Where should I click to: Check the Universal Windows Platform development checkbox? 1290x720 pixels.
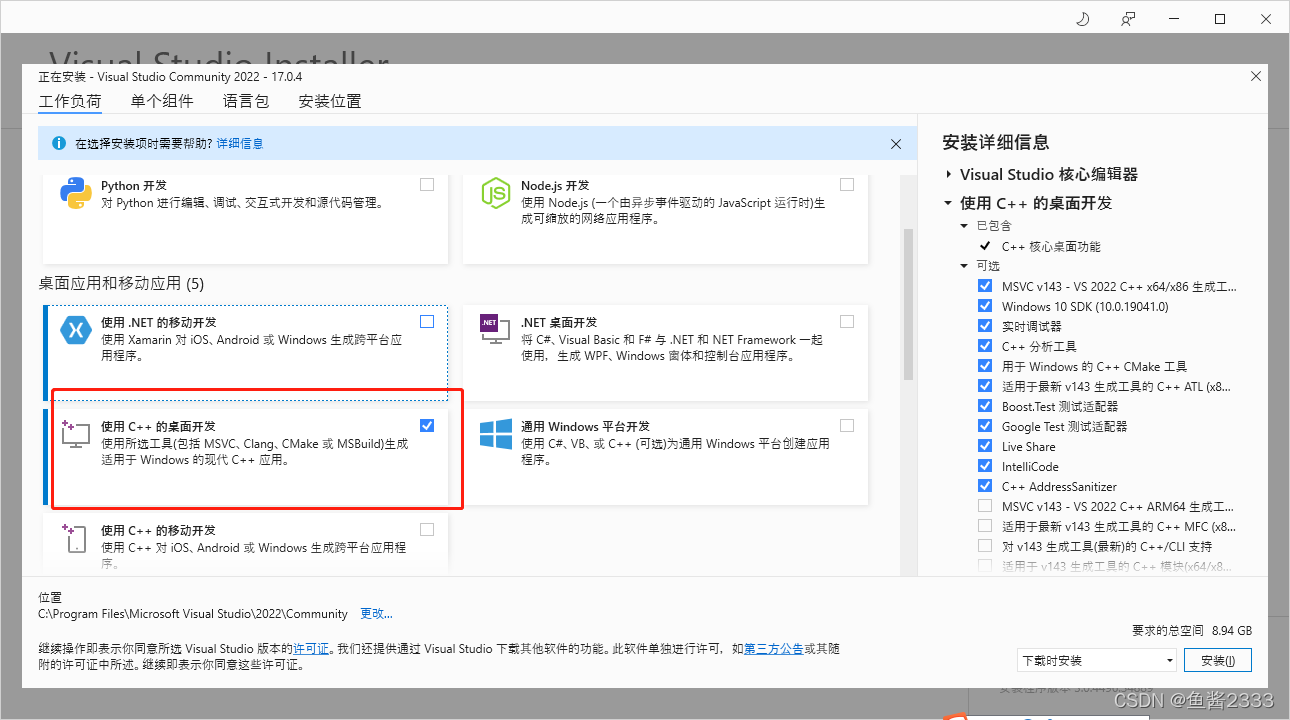(x=847, y=426)
